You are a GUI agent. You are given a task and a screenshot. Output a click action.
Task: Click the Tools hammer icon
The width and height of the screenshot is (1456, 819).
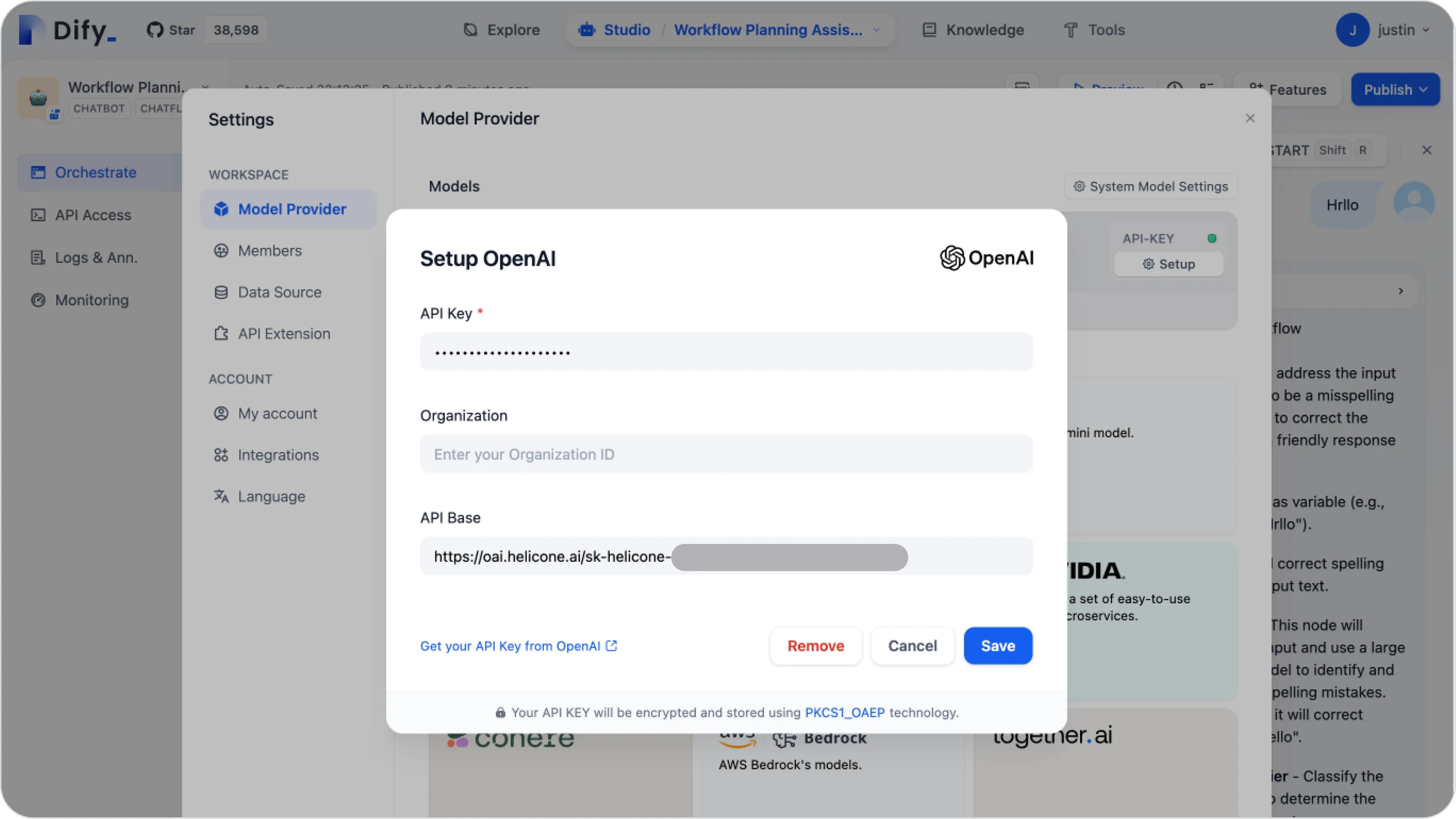[x=1070, y=30]
